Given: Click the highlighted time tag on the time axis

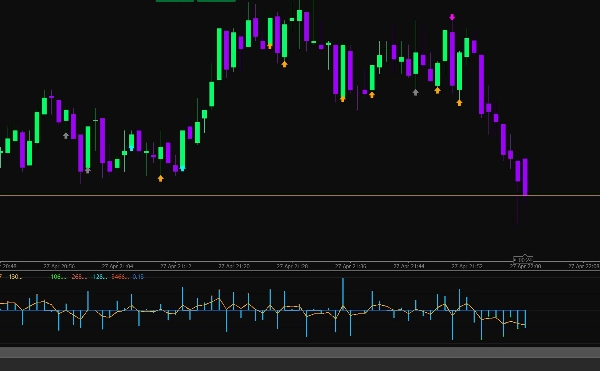Looking at the screenshot, I should pyautogui.click(x=523, y=259).
